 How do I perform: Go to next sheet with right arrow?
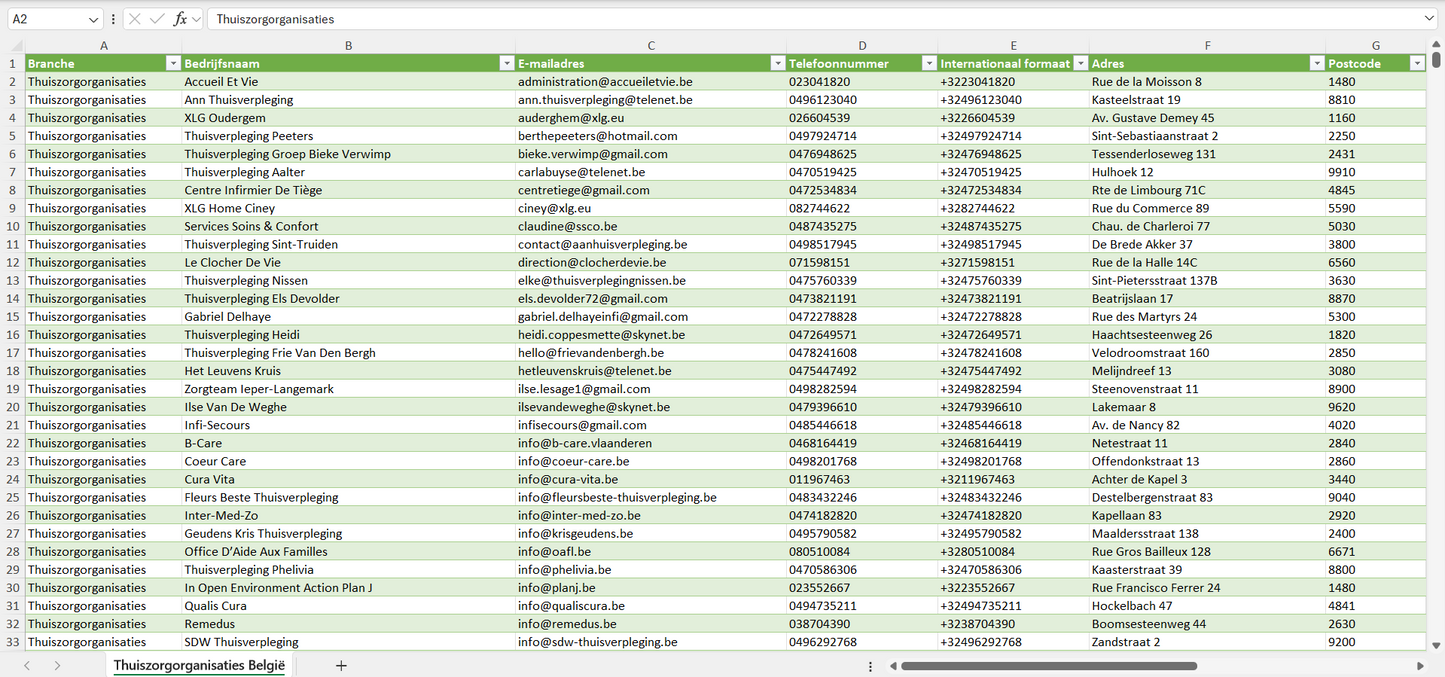coord(57,665)
